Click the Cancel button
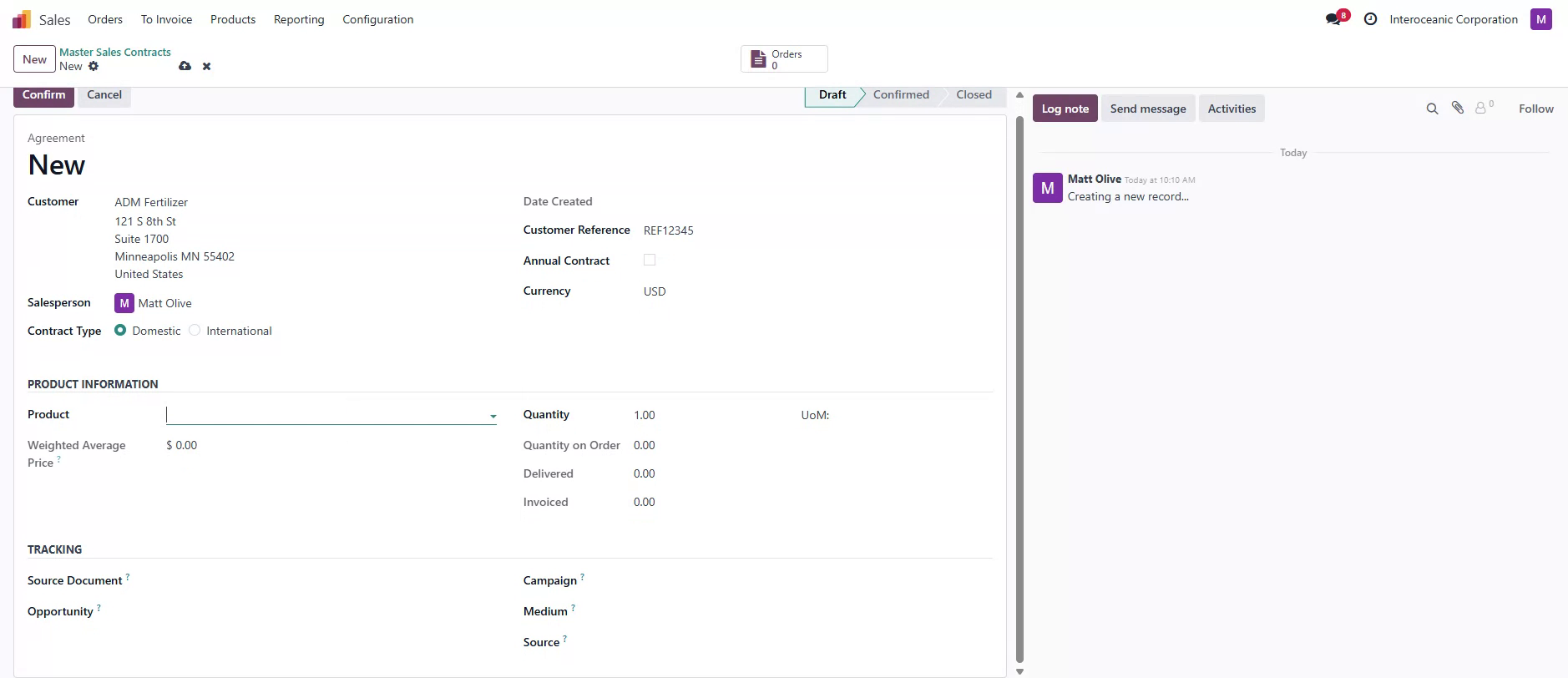 tap(104, 95)
